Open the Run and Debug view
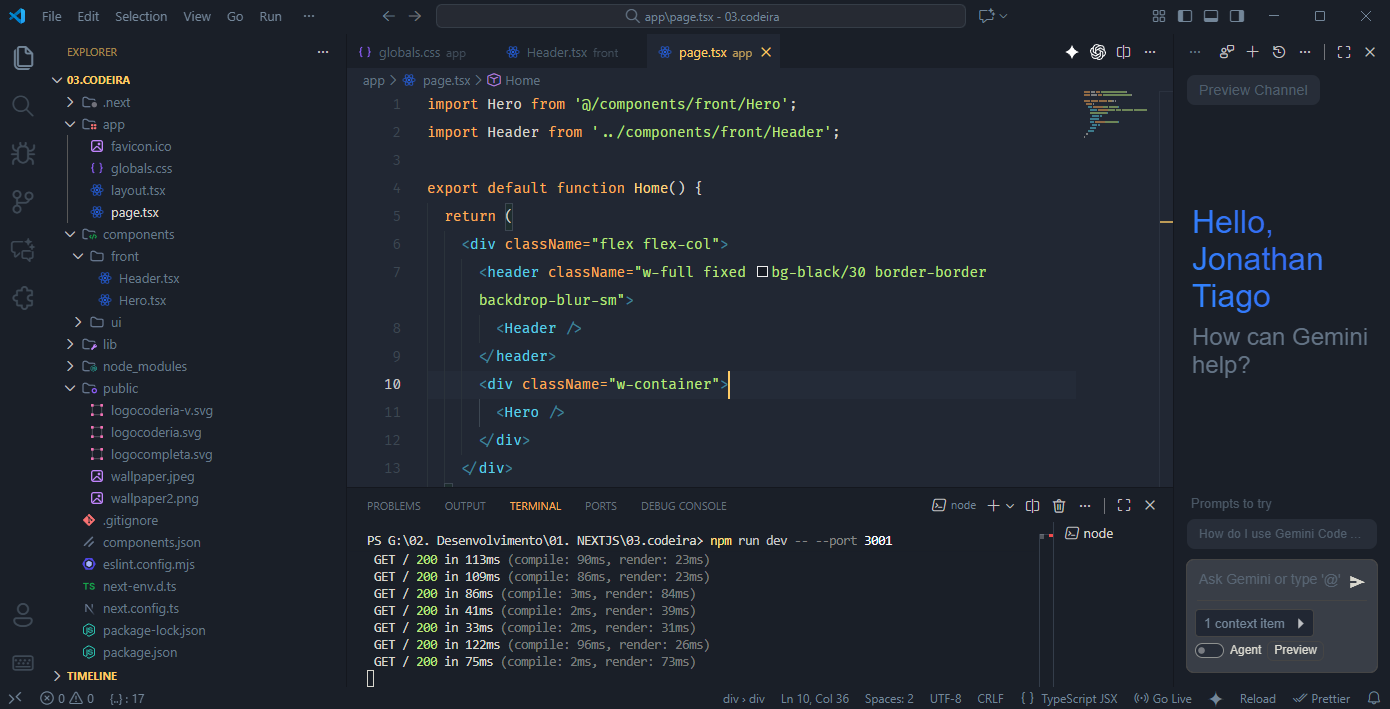The height and width of the screenshot is (709, 1390). (x=23, y=153)
